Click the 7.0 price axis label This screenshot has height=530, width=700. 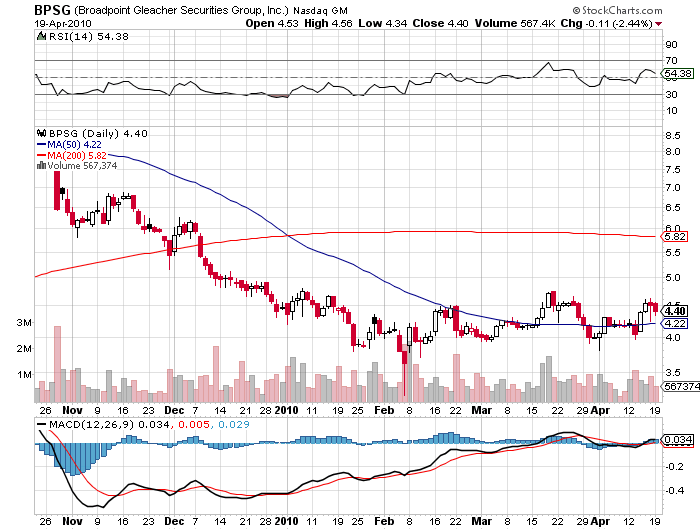673,188
